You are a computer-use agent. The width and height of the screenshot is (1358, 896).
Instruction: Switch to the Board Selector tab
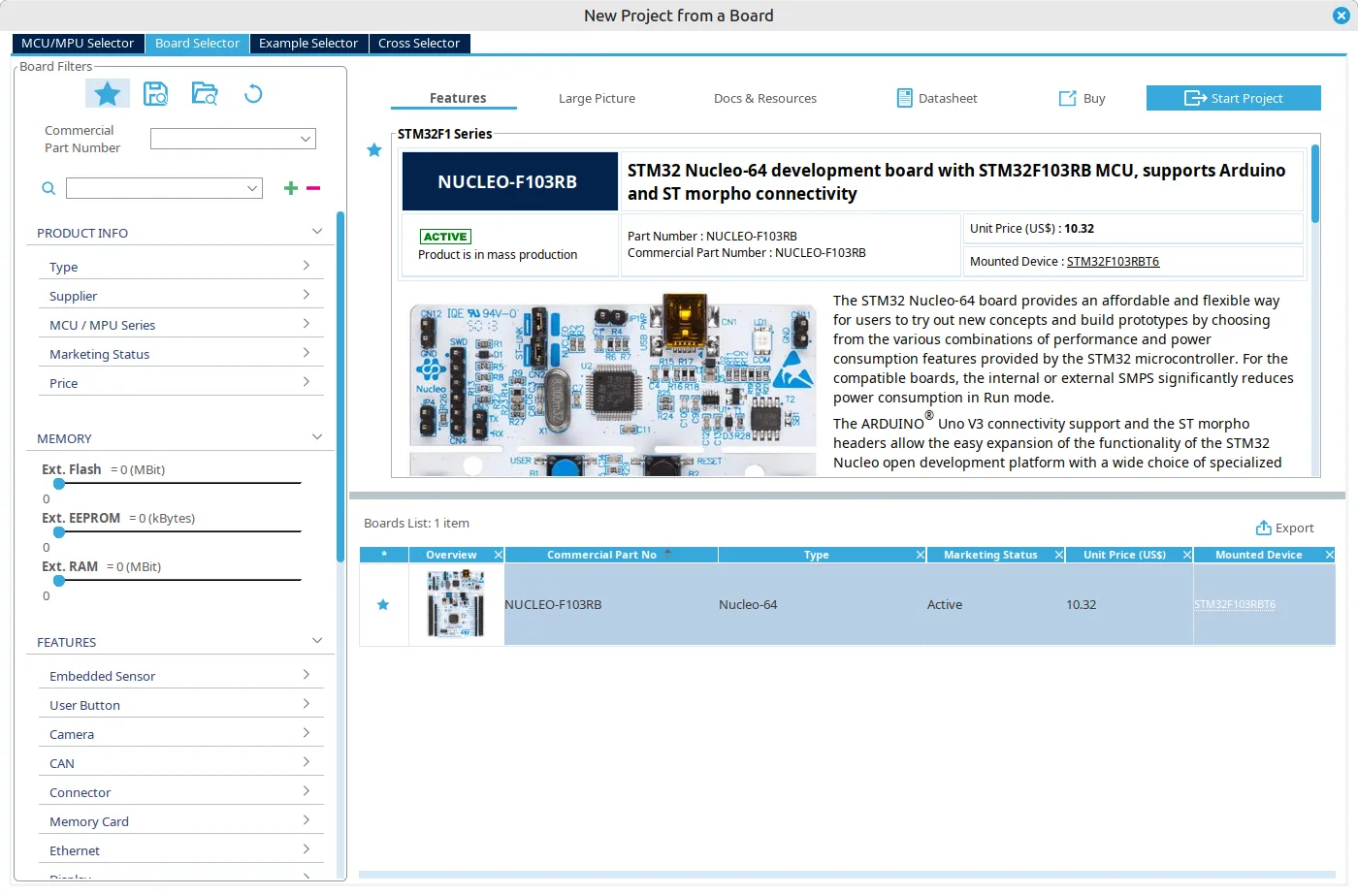(x=197, y=43)
